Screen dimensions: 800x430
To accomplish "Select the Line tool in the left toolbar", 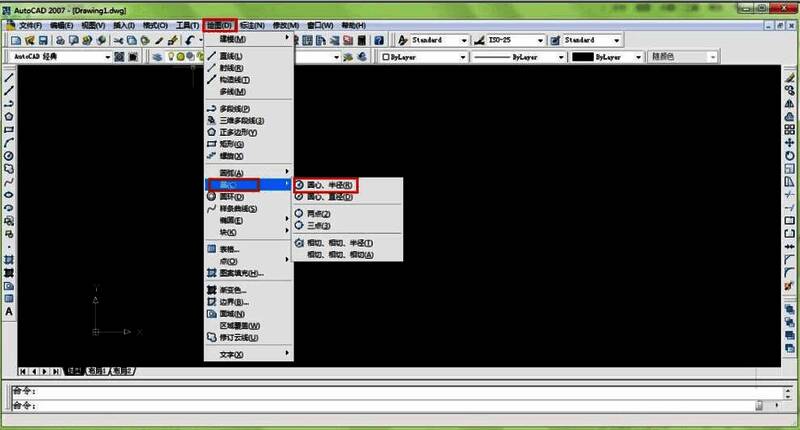I will pos(9,78).
